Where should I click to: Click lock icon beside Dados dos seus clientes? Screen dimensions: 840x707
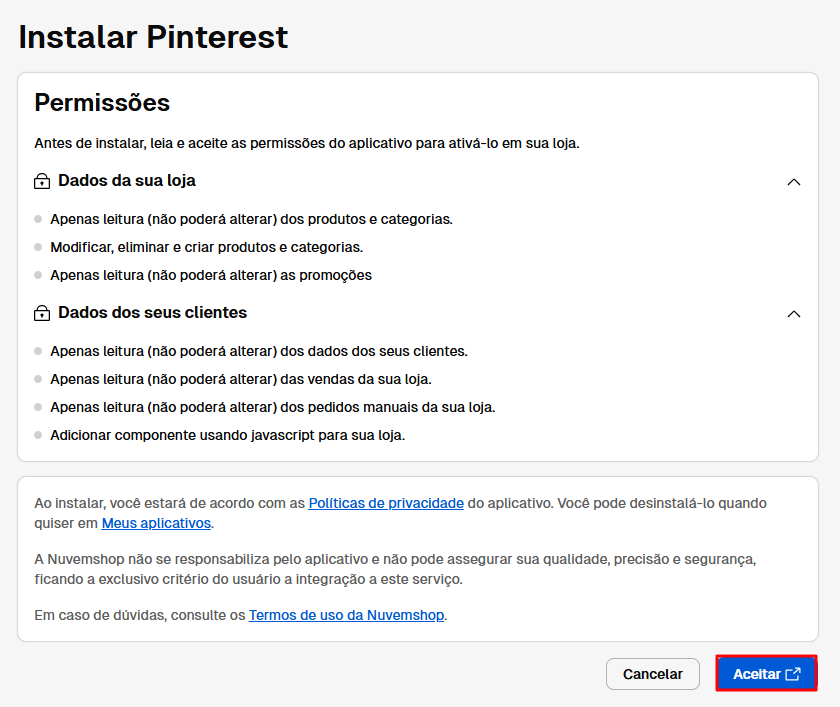point(42,313)
